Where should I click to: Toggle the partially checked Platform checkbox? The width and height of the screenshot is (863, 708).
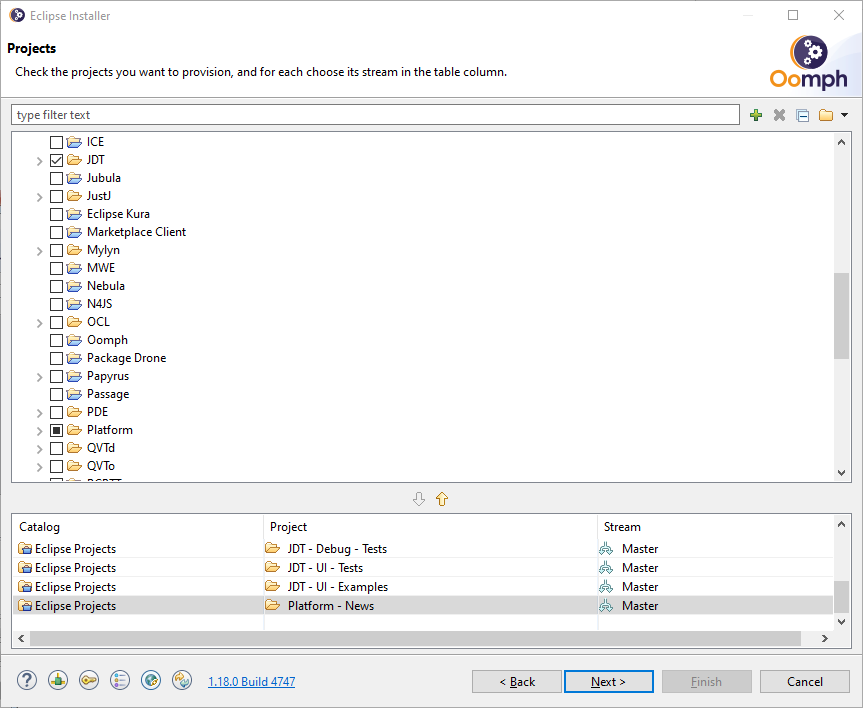(x=56, y=431)
